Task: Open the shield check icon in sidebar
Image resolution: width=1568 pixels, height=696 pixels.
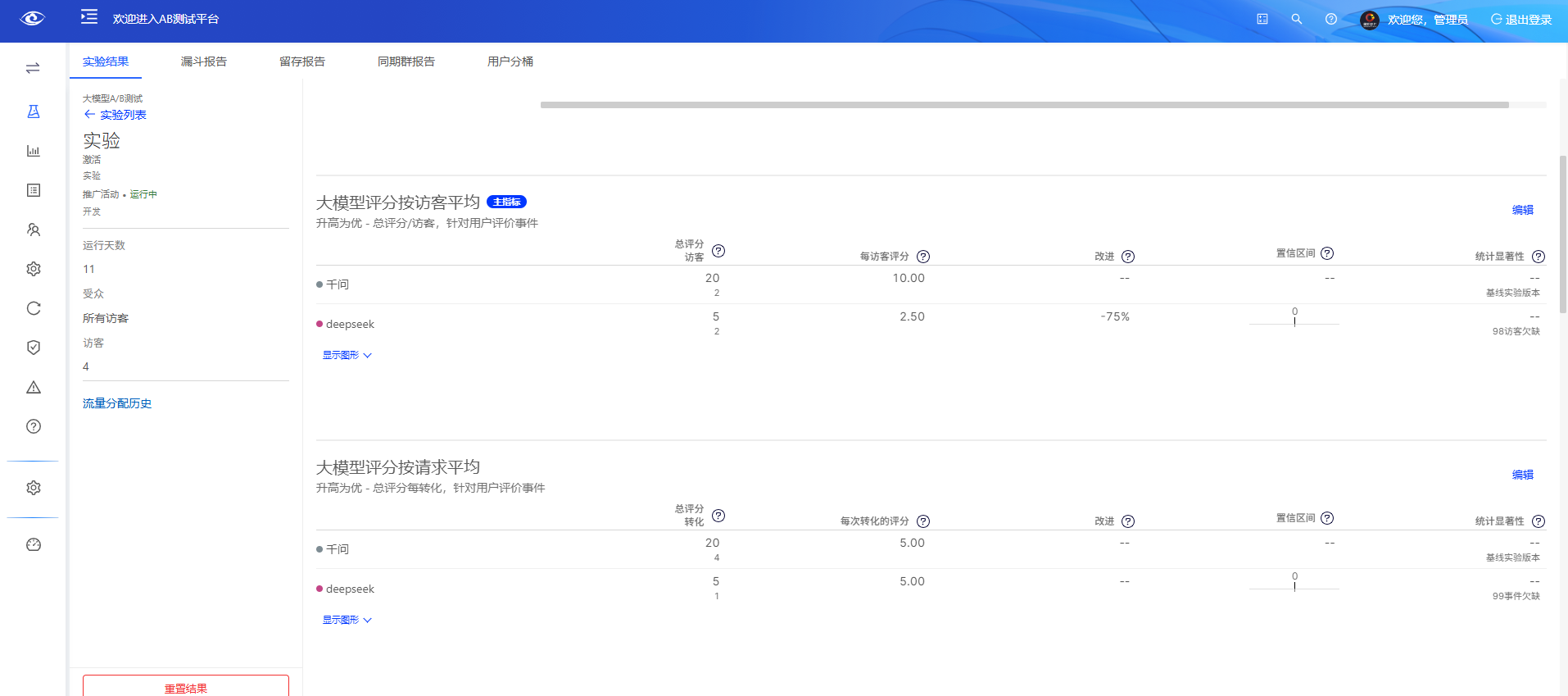Action: (x=34, y=348)
